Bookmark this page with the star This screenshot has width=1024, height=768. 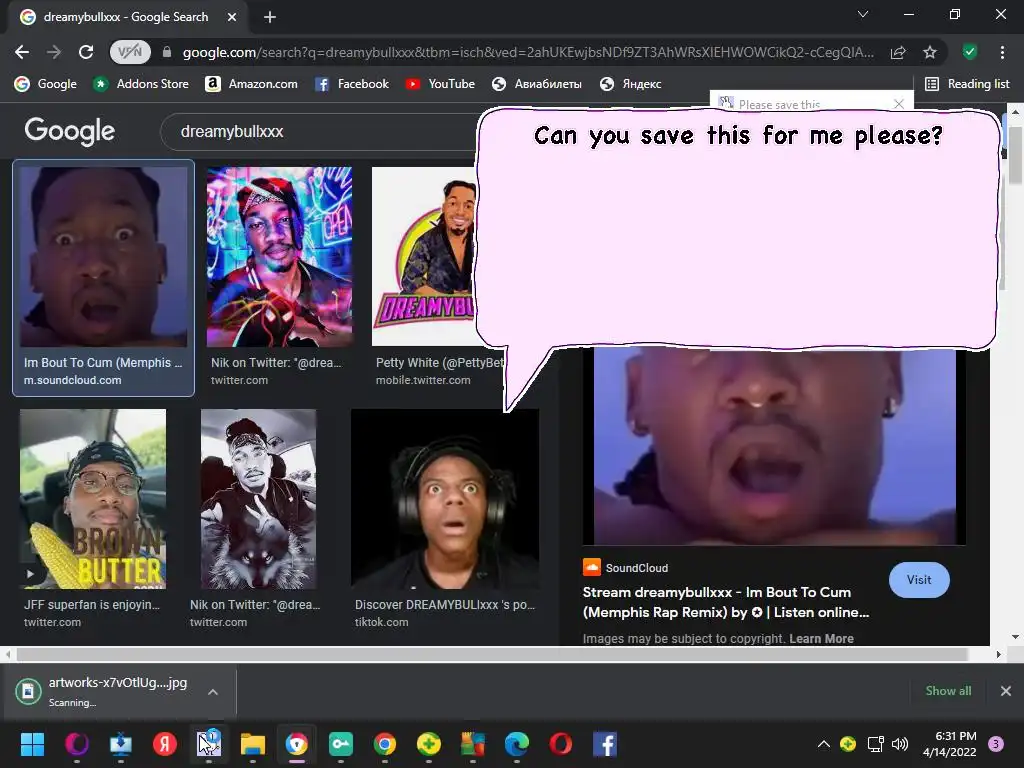930,52
